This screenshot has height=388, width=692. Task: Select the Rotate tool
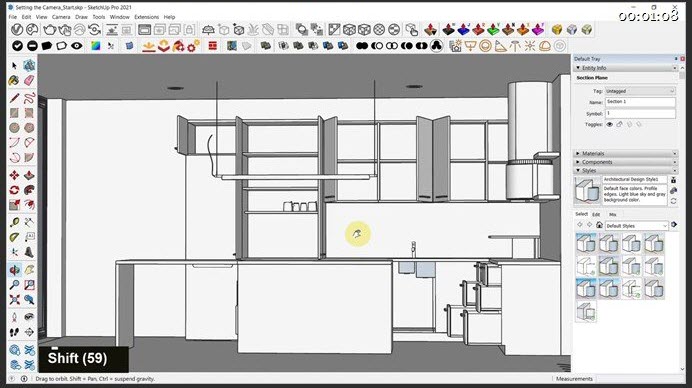(x=14, y=190)
